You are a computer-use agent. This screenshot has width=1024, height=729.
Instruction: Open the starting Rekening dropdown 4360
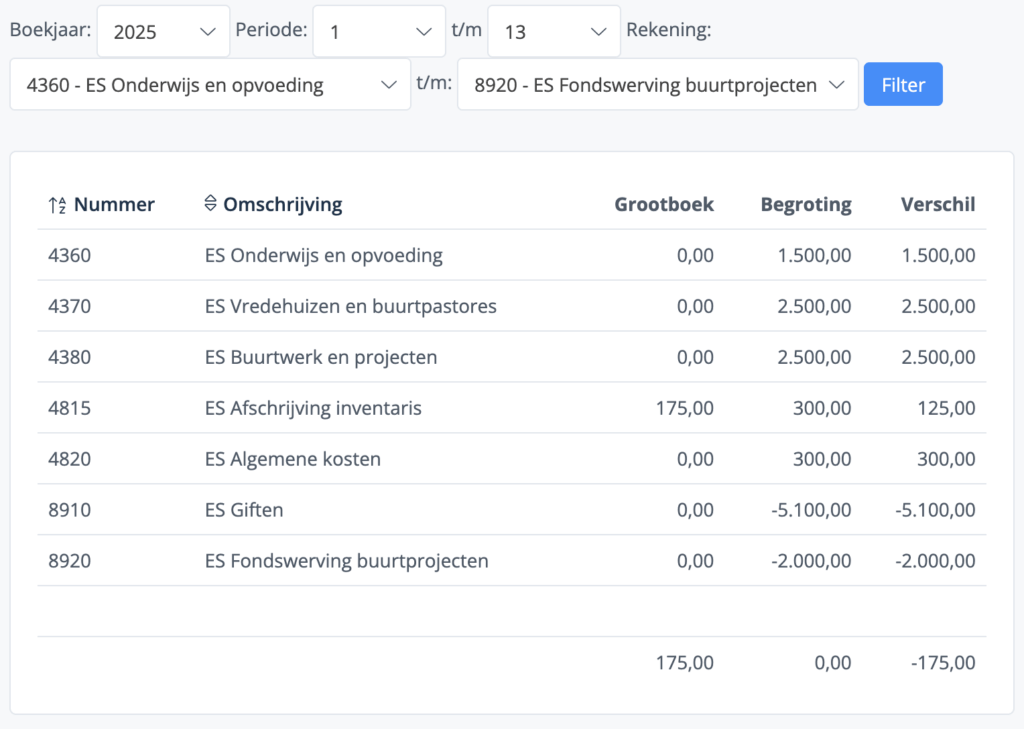point(210,85)
